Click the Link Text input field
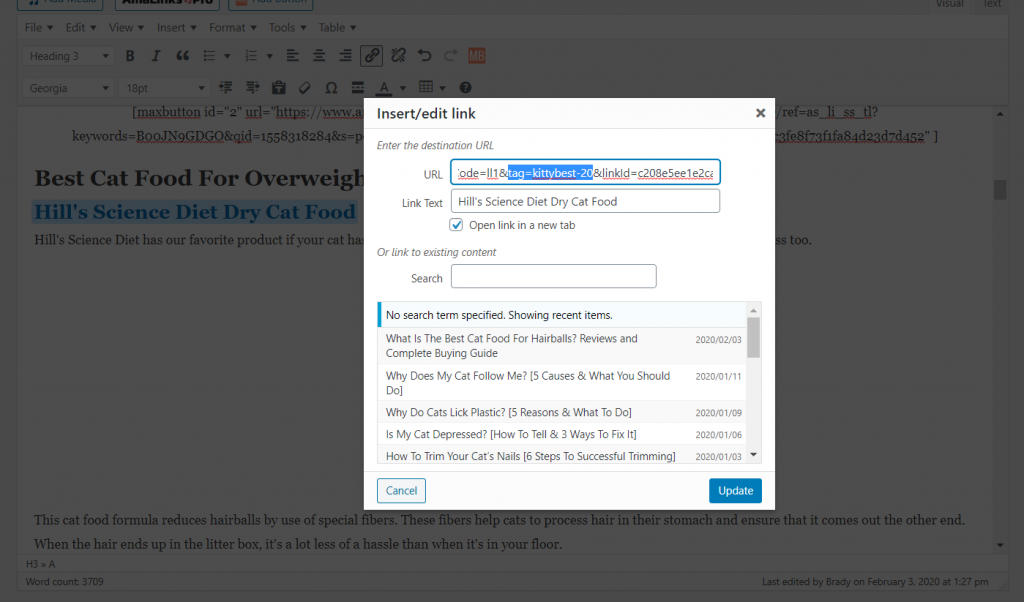The height and width of the screenshot is (602, 1024). pos(585,201)
